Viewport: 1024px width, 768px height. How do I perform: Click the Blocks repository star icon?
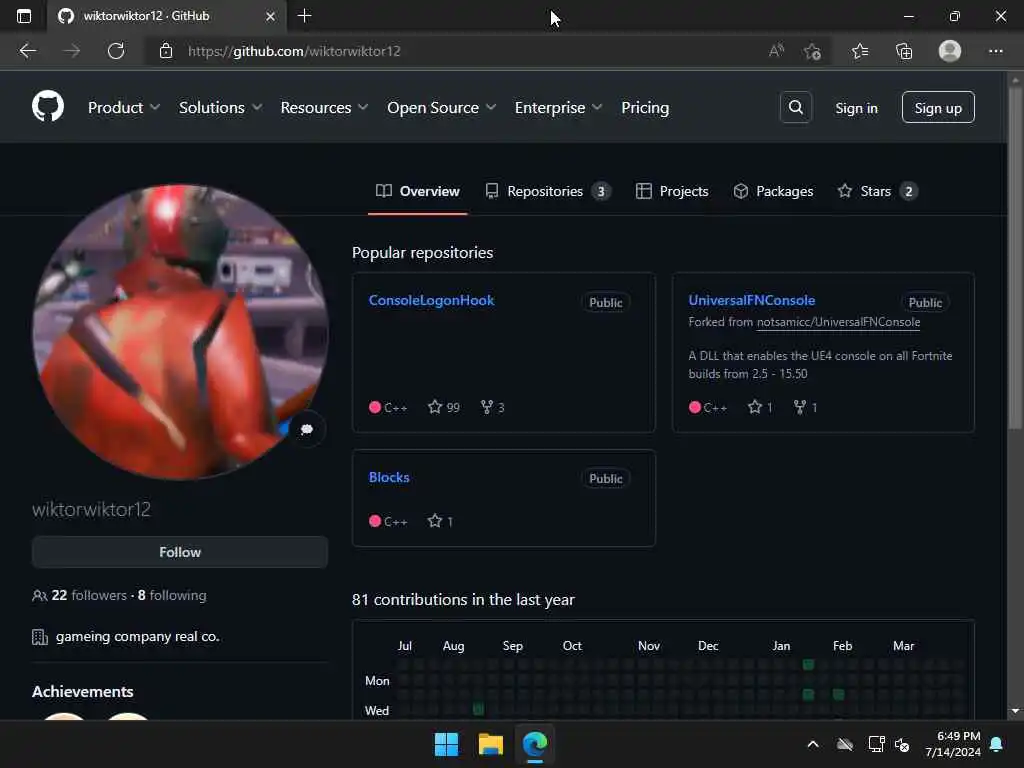pyautogui.click(x=435, y=520)
